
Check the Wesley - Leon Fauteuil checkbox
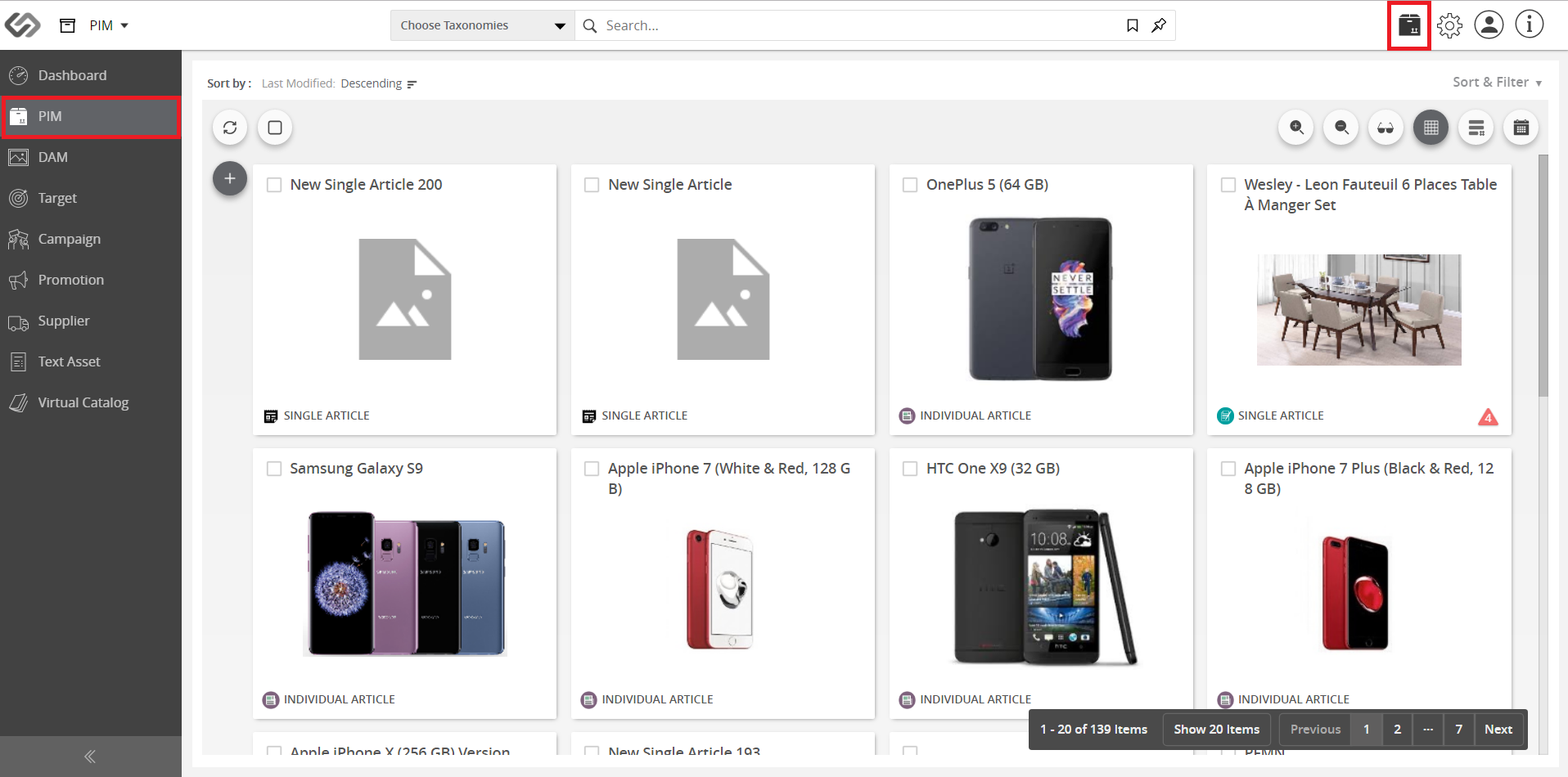[x=1228, y=185]
